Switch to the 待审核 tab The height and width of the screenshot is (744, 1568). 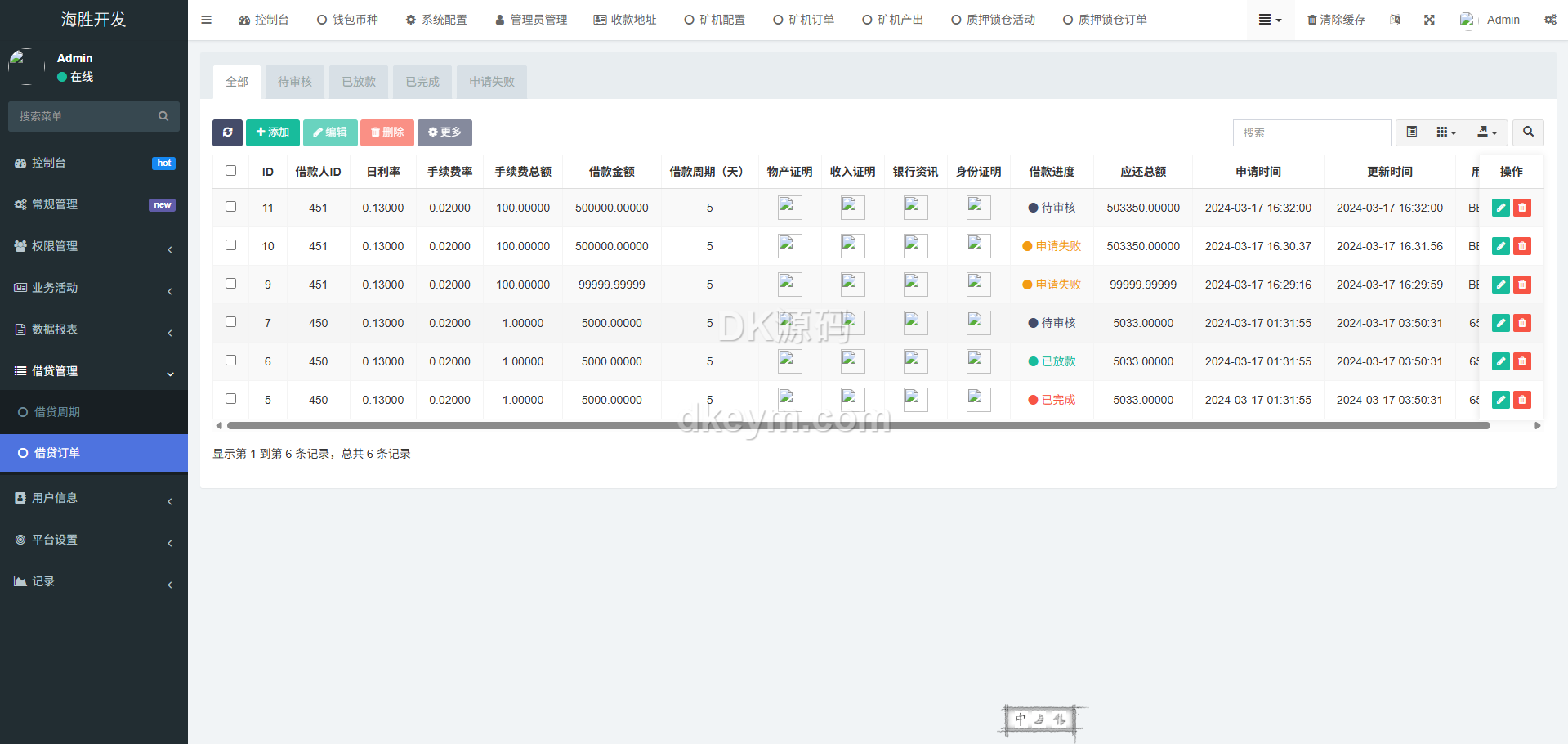point(295,82)
